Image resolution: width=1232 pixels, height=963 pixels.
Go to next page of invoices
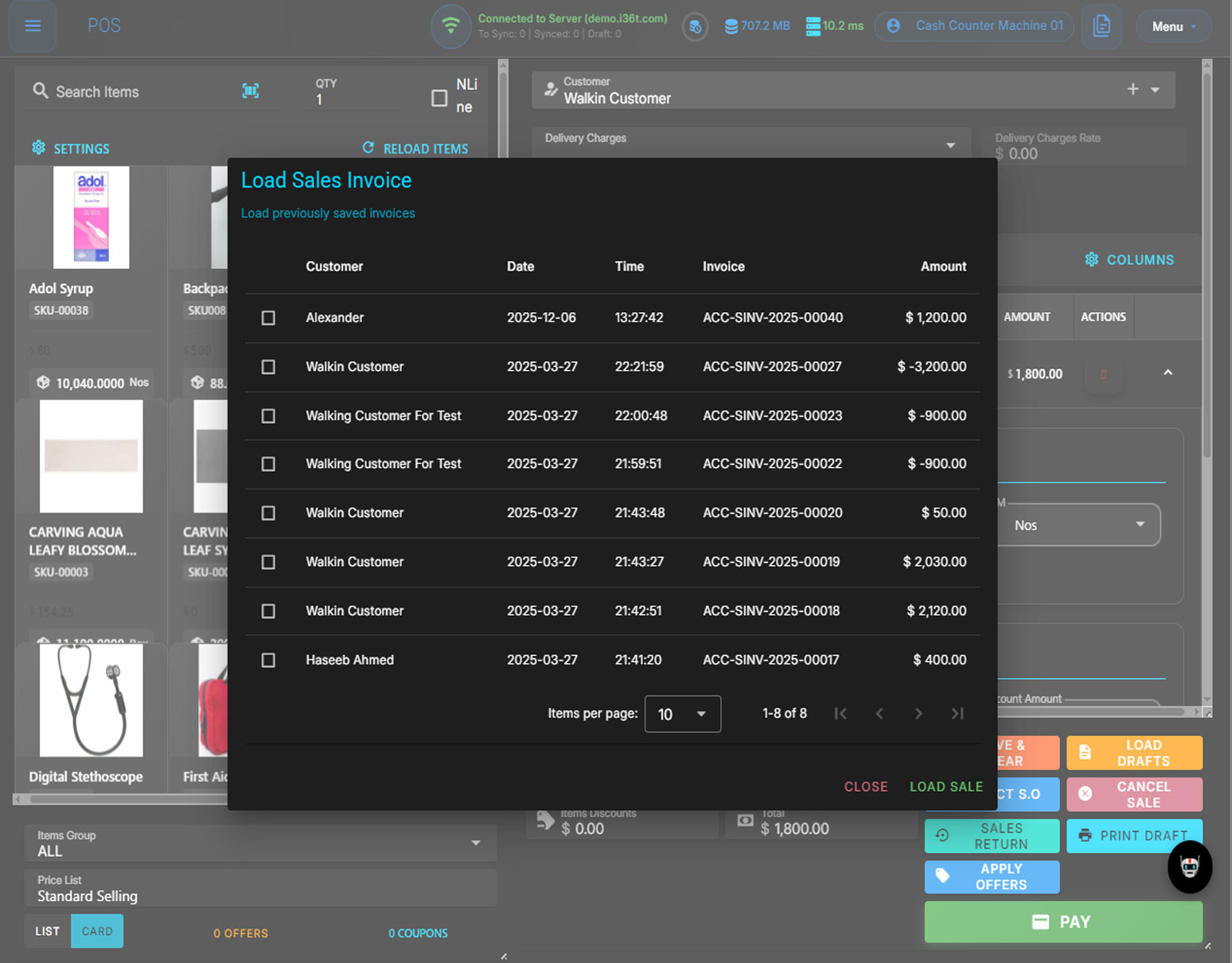(x=918, y=714)
